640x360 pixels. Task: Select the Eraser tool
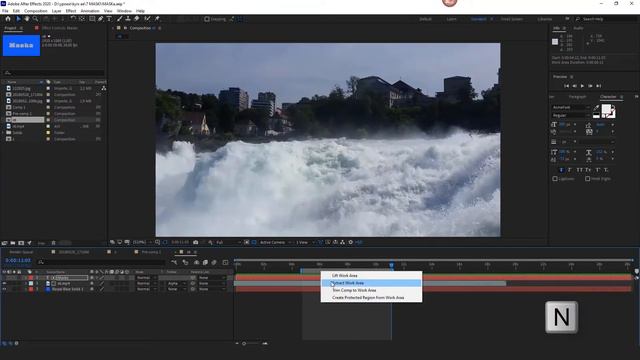pyautogui.click(x=137, y=19)
